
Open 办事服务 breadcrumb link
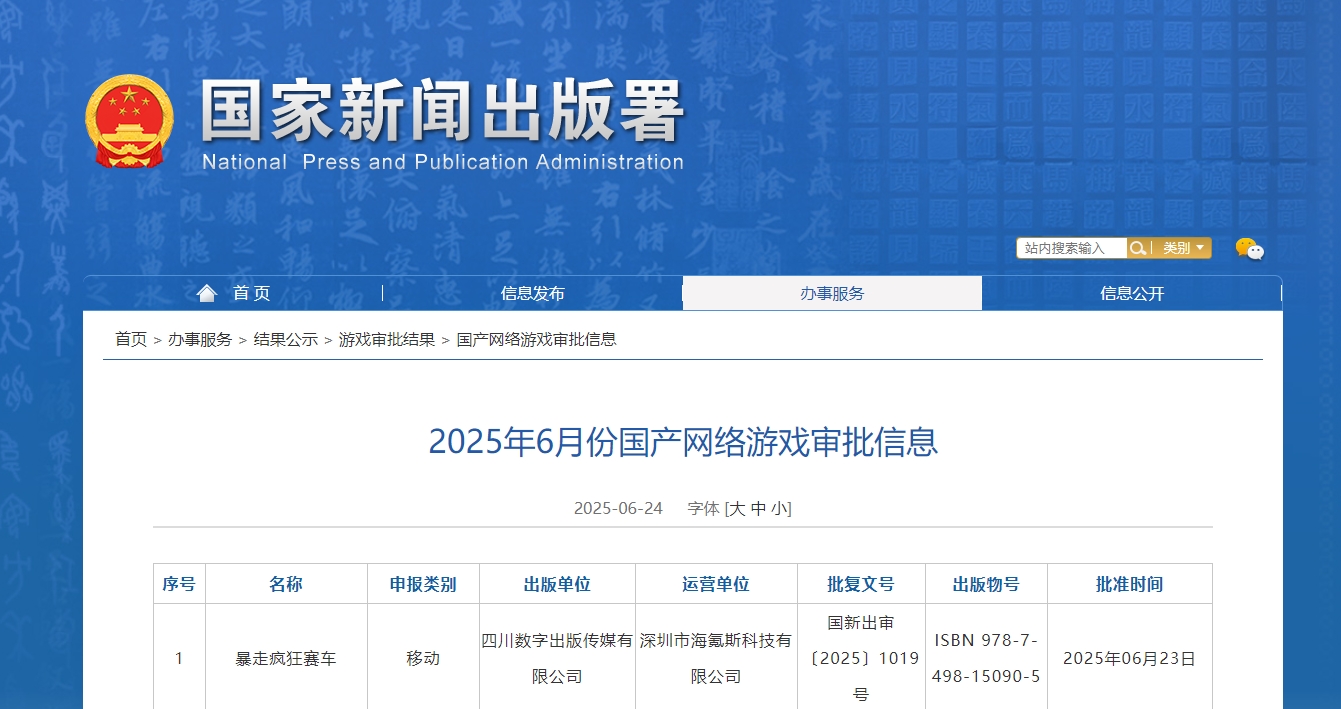(200, 339)
